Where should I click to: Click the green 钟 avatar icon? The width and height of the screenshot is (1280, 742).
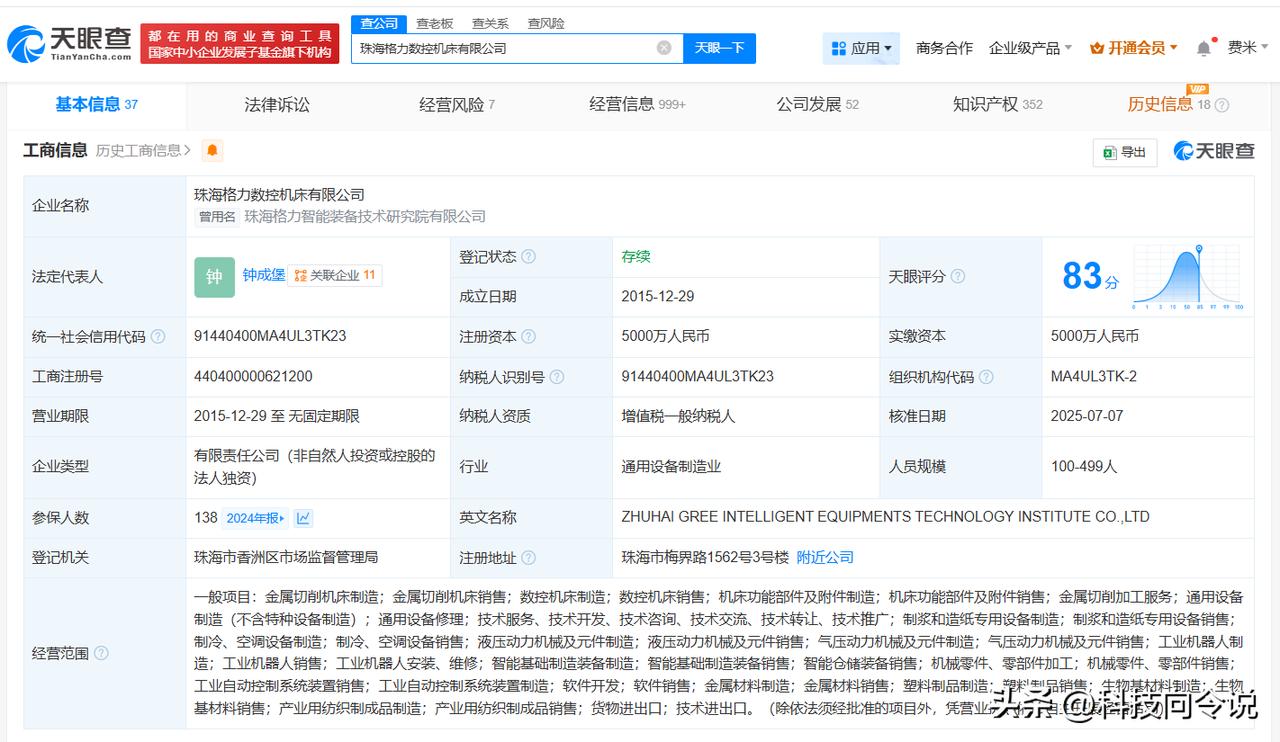[214, 277]
